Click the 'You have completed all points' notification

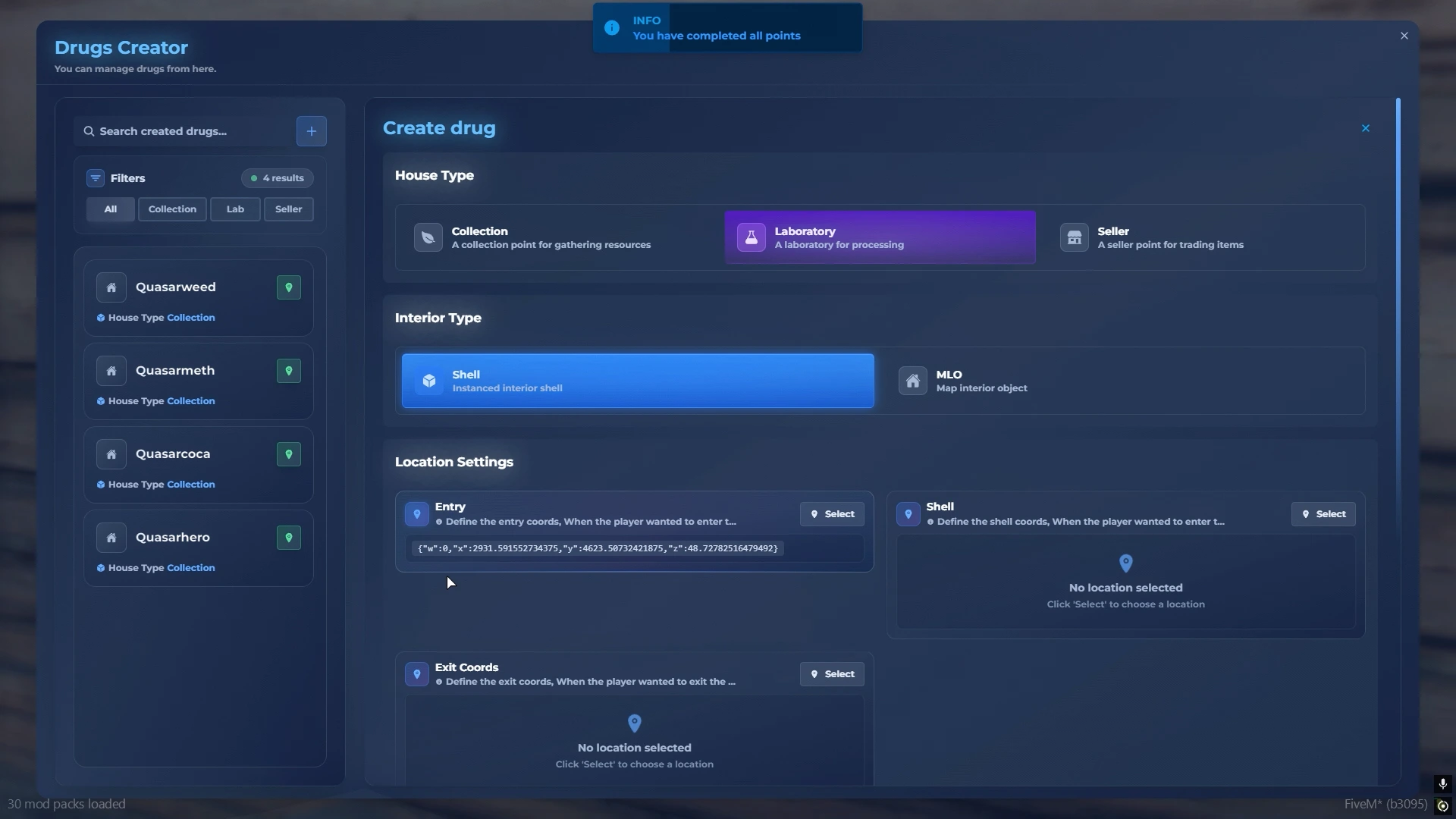pos(727,28)
